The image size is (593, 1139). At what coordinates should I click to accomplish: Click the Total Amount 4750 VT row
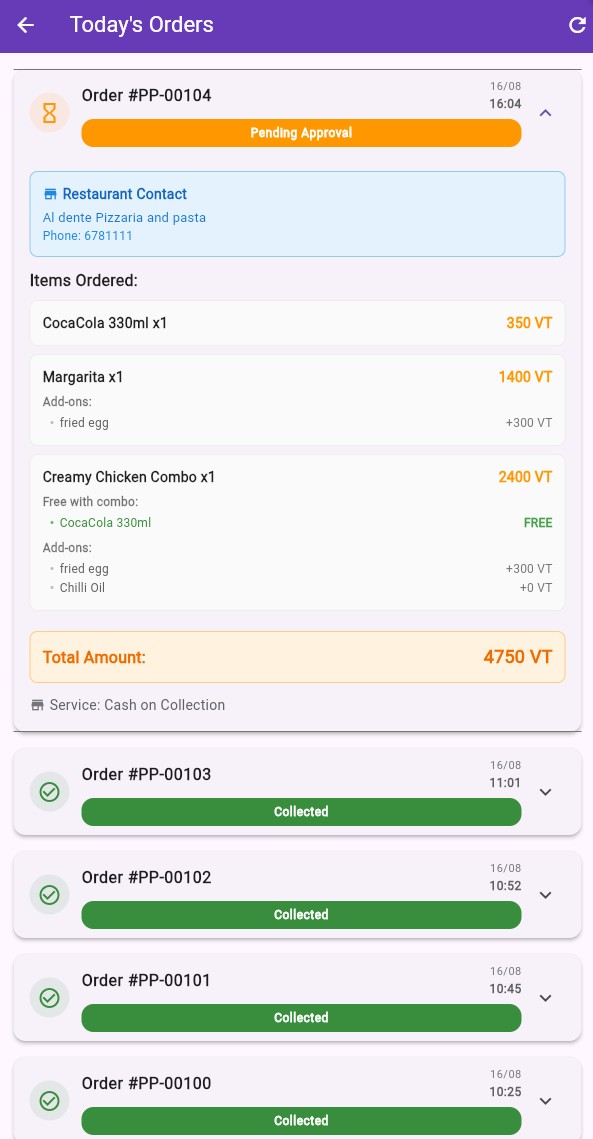[297, 657]
